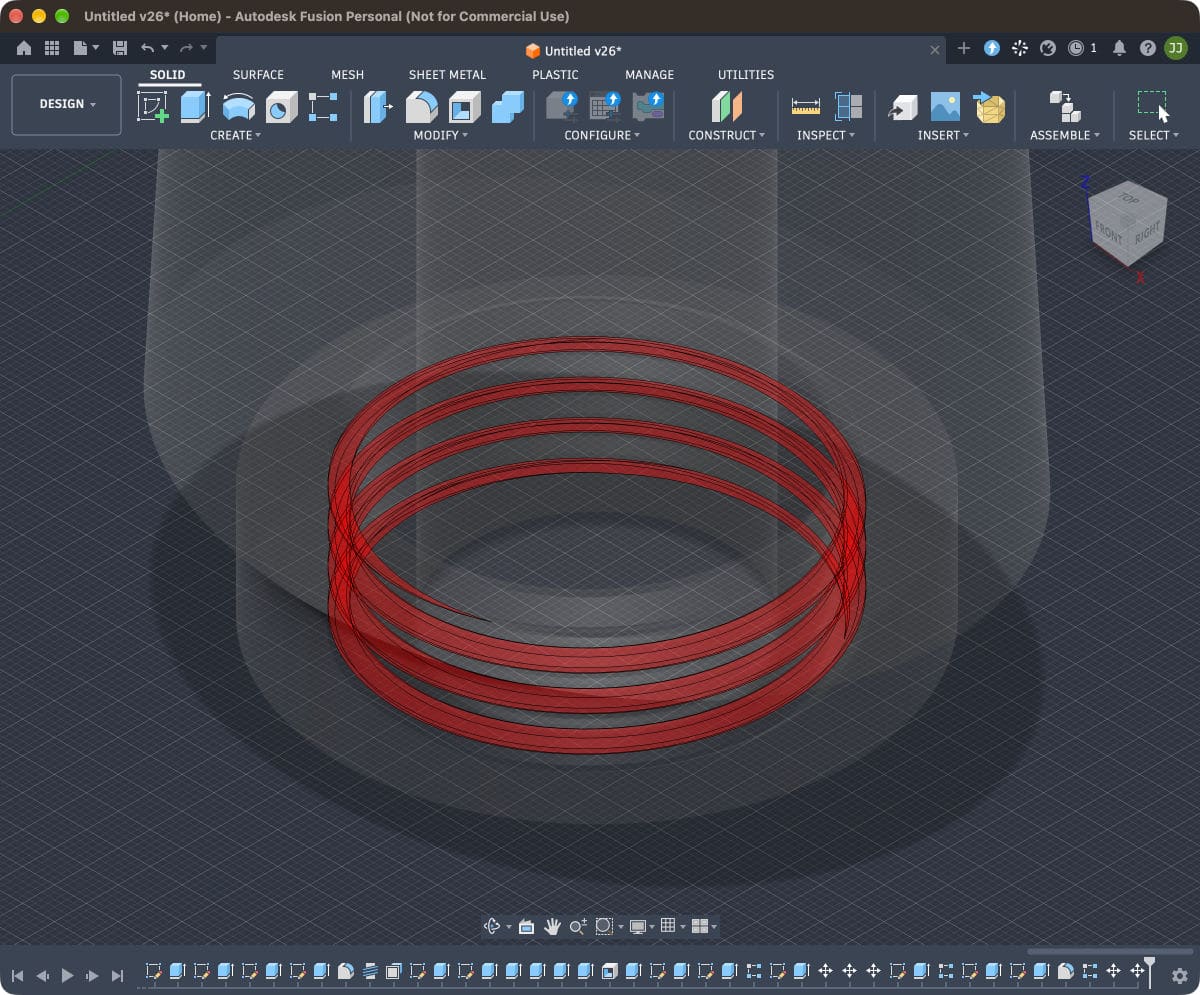
Task: Click the FRONT face of the ViewCube
Action: (1109, 232)
